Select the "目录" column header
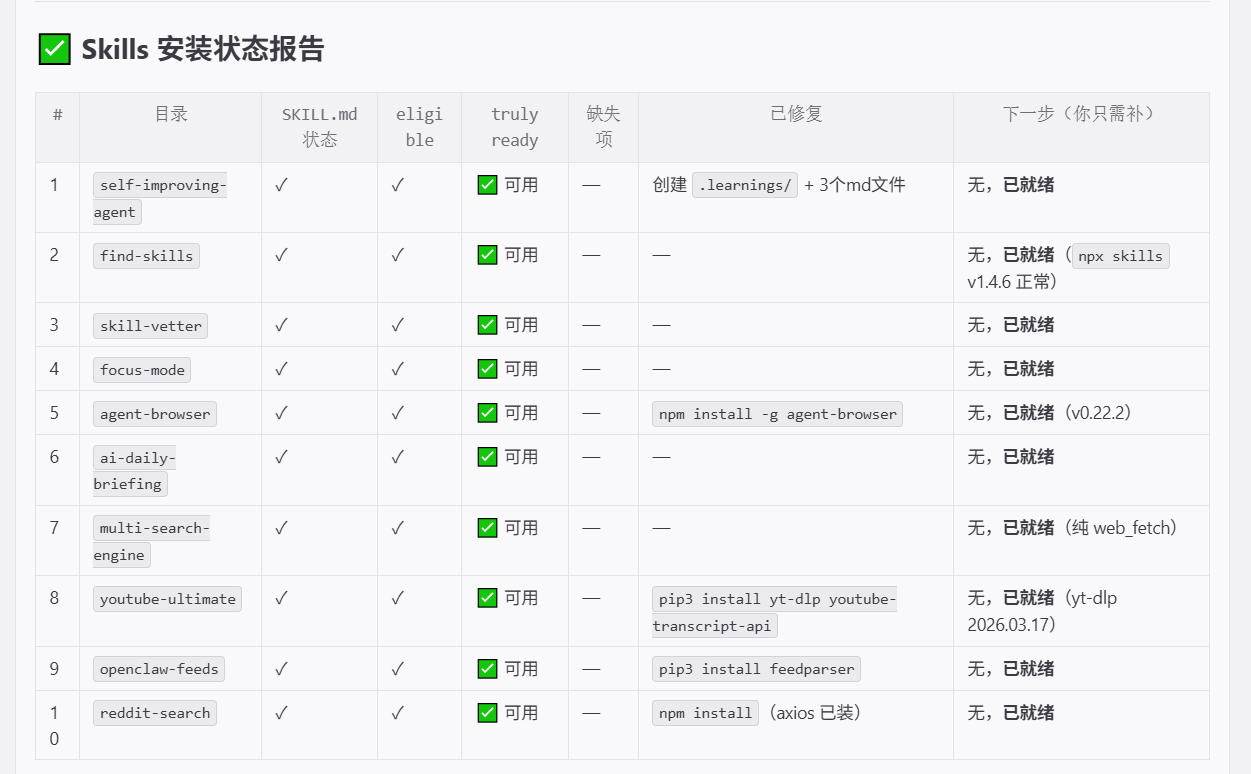 [x=171, y=114]
